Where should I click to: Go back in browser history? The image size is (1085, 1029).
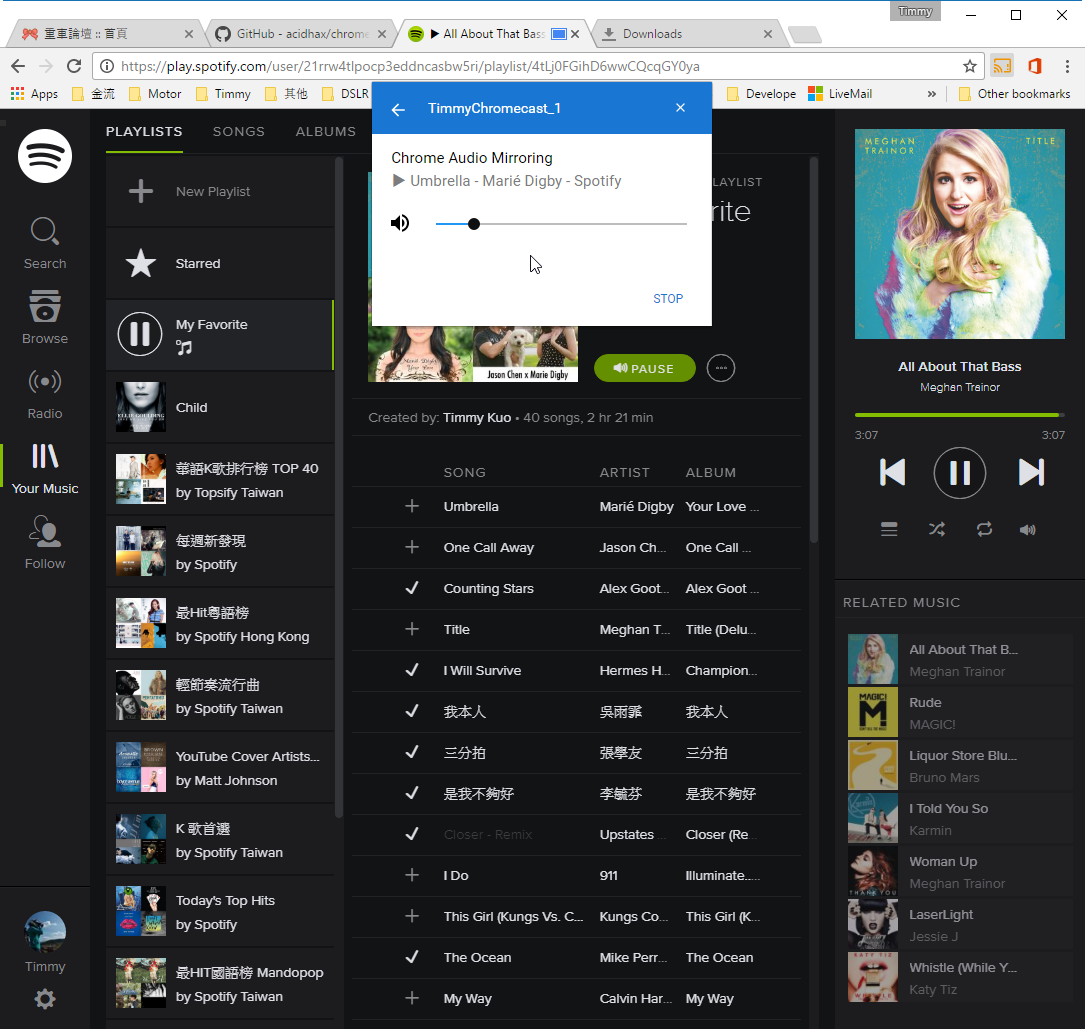coord(18,66)
